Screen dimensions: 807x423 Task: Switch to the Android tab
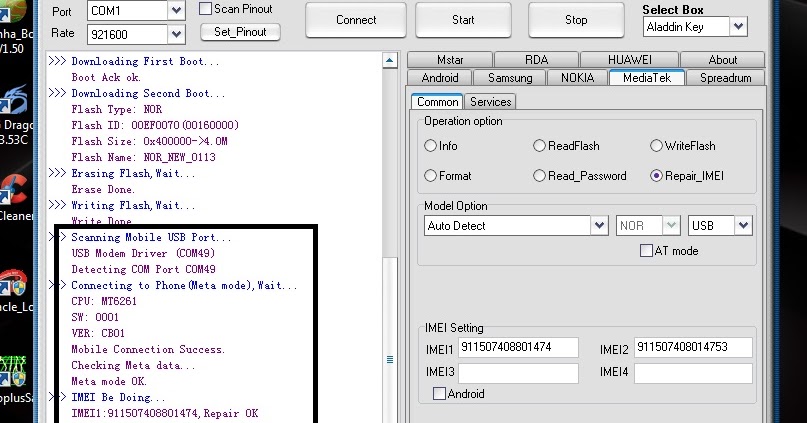point(440,78)
